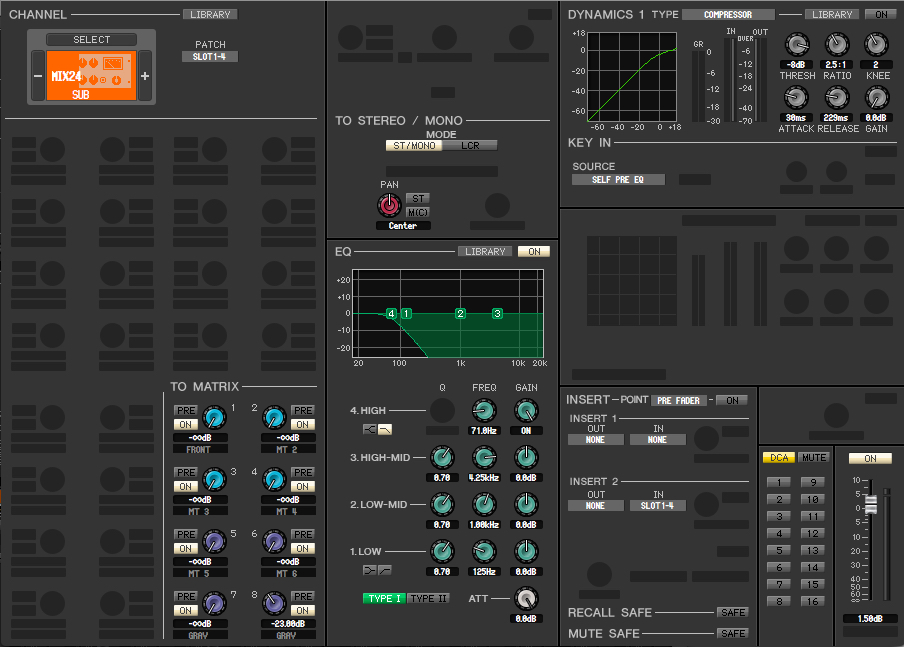Click the LOW-MID GAIN knob
904x647 pixels.
[x=526, y=505]
